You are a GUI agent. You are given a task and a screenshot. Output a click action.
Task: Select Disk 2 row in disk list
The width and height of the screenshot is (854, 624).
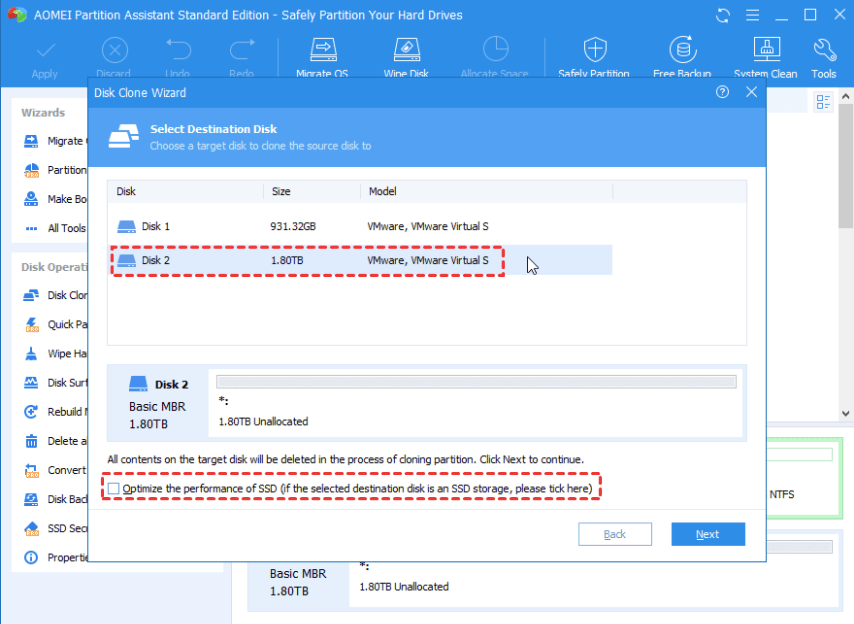tap(359, 260)
